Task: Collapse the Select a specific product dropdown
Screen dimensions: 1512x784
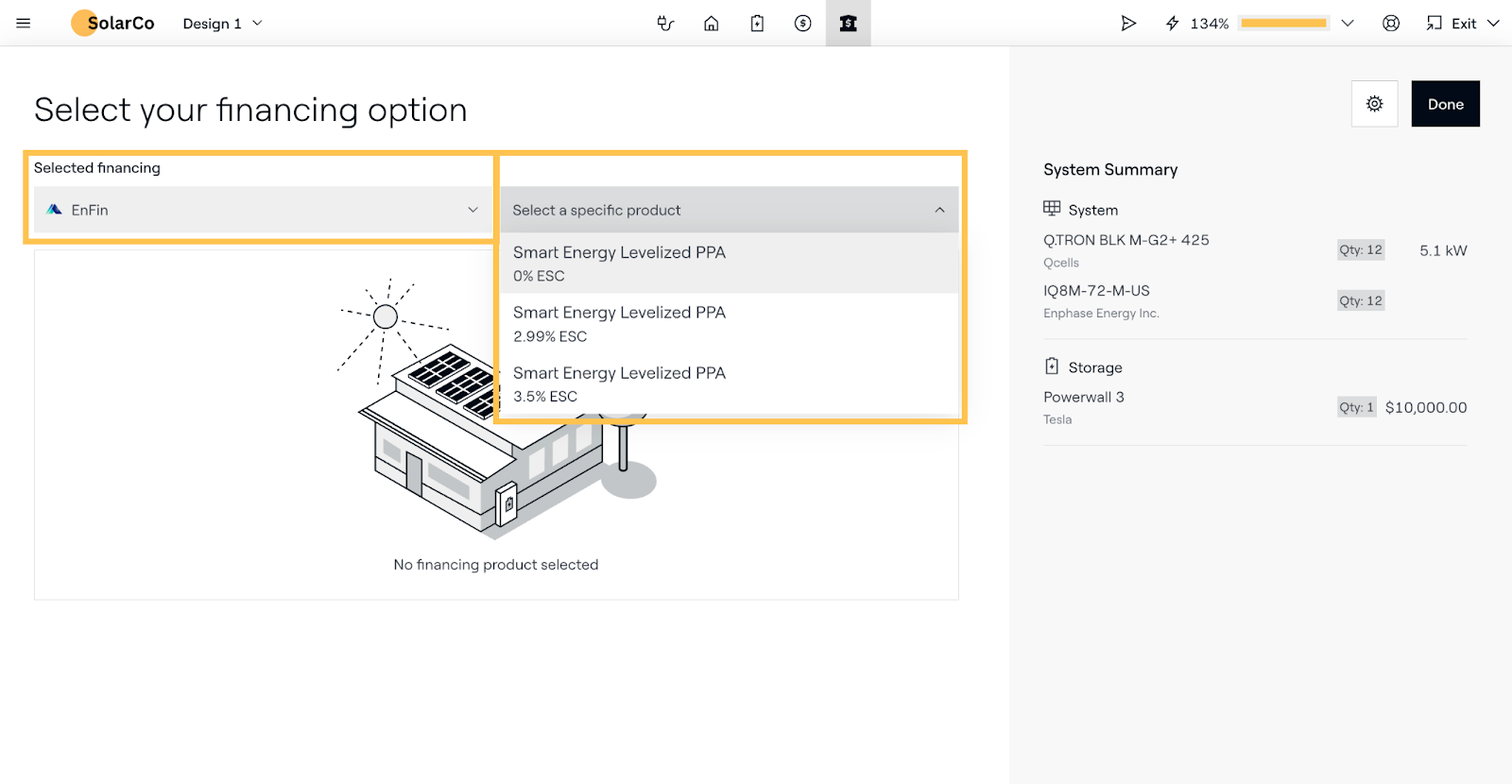Action: [729, 210]
